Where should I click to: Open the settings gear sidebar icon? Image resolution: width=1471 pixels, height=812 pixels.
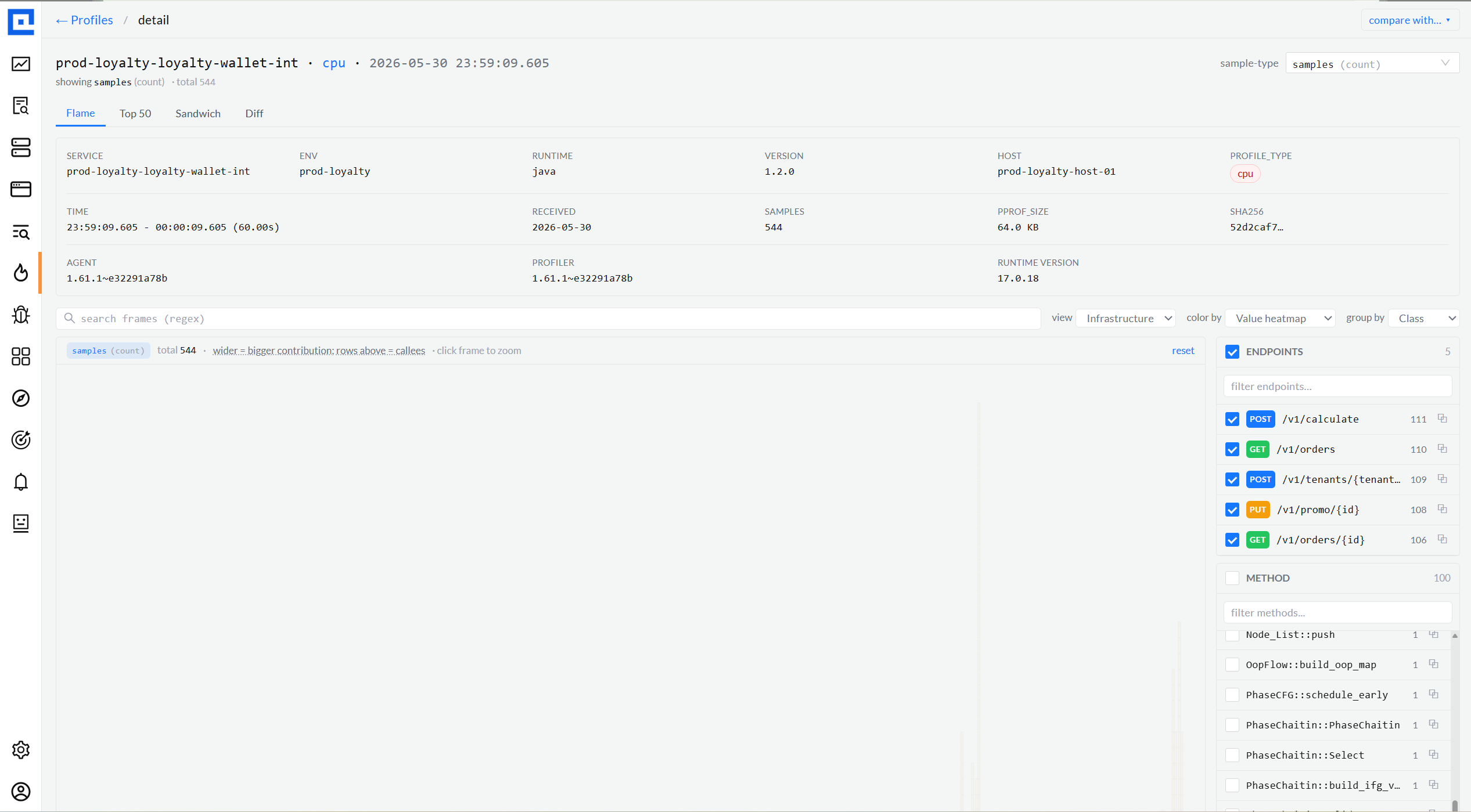(21, 750)
